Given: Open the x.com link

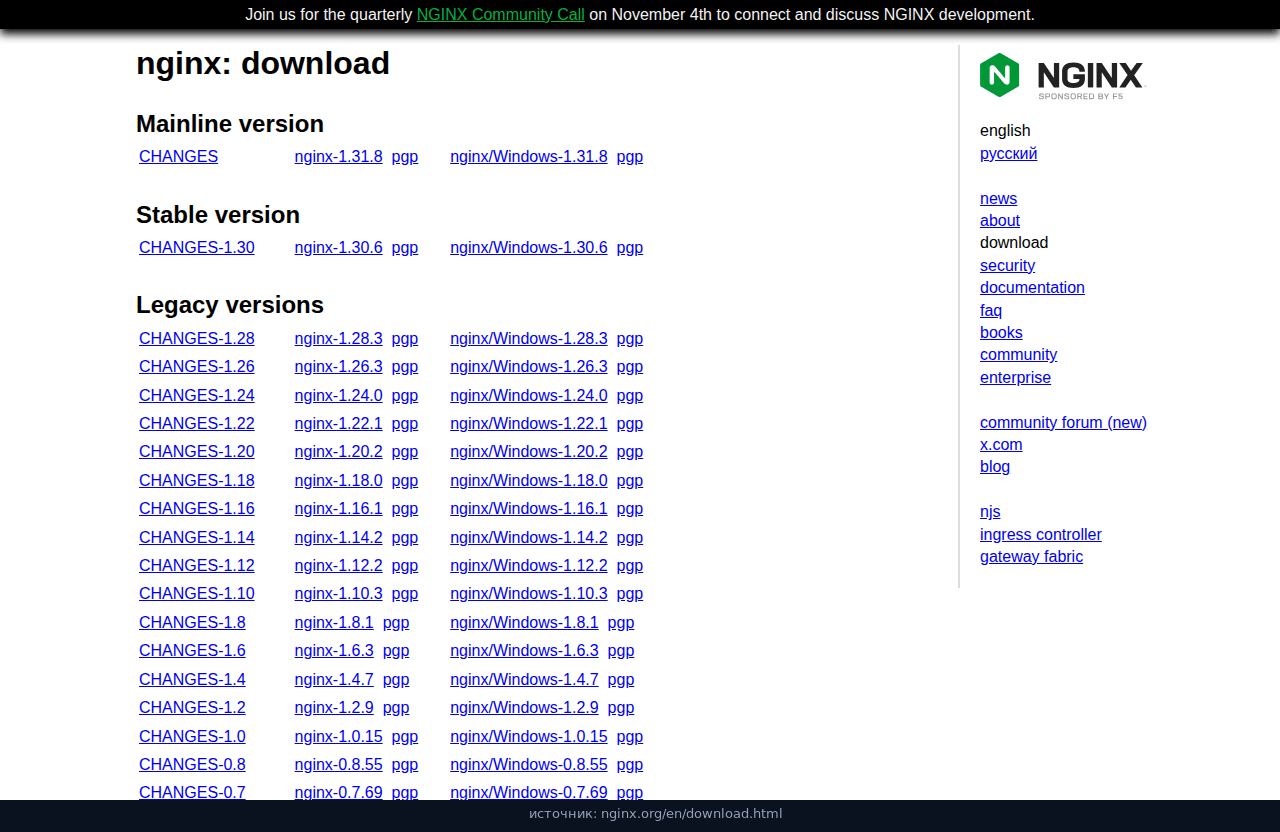Looking at the screenshot, I should pos(1001,444).
